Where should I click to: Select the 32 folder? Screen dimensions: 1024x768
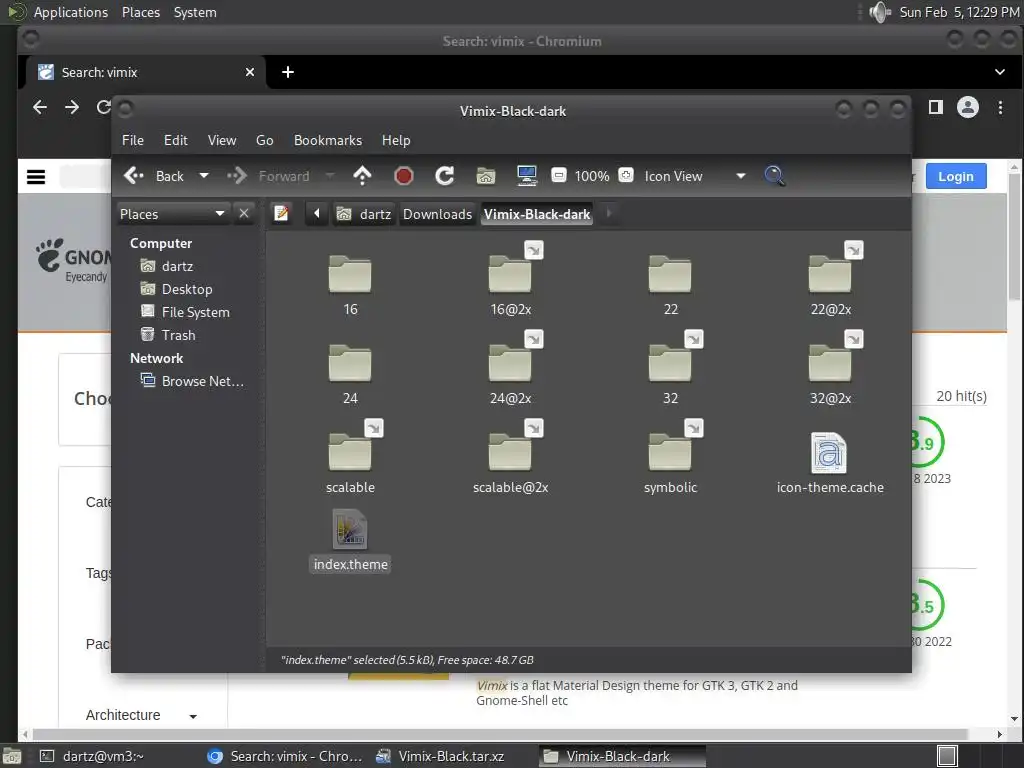click(670, 363)
